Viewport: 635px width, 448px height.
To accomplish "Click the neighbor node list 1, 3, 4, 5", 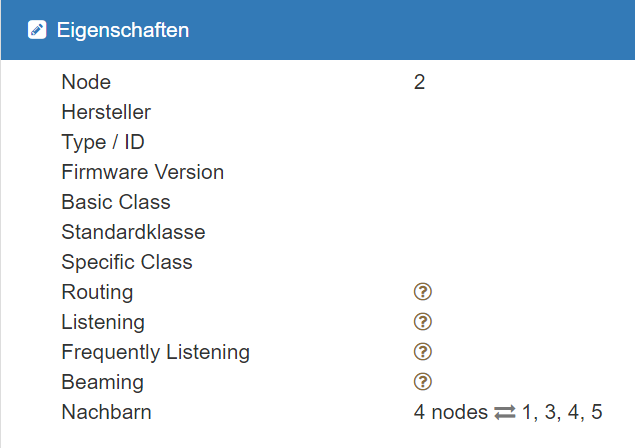I will [562, 412].
